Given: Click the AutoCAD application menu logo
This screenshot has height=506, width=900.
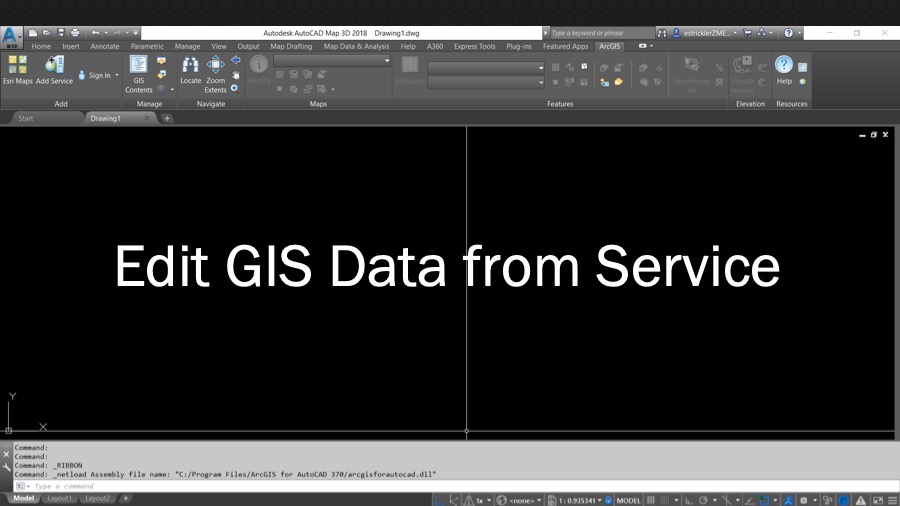Looking at the screenshot, I should pos(10,36).
